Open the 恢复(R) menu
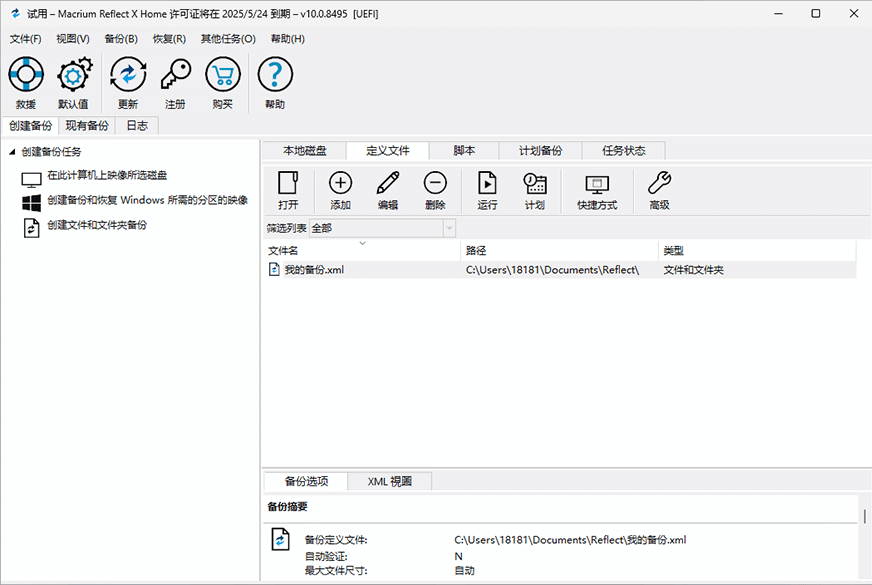 coord(168,38)
